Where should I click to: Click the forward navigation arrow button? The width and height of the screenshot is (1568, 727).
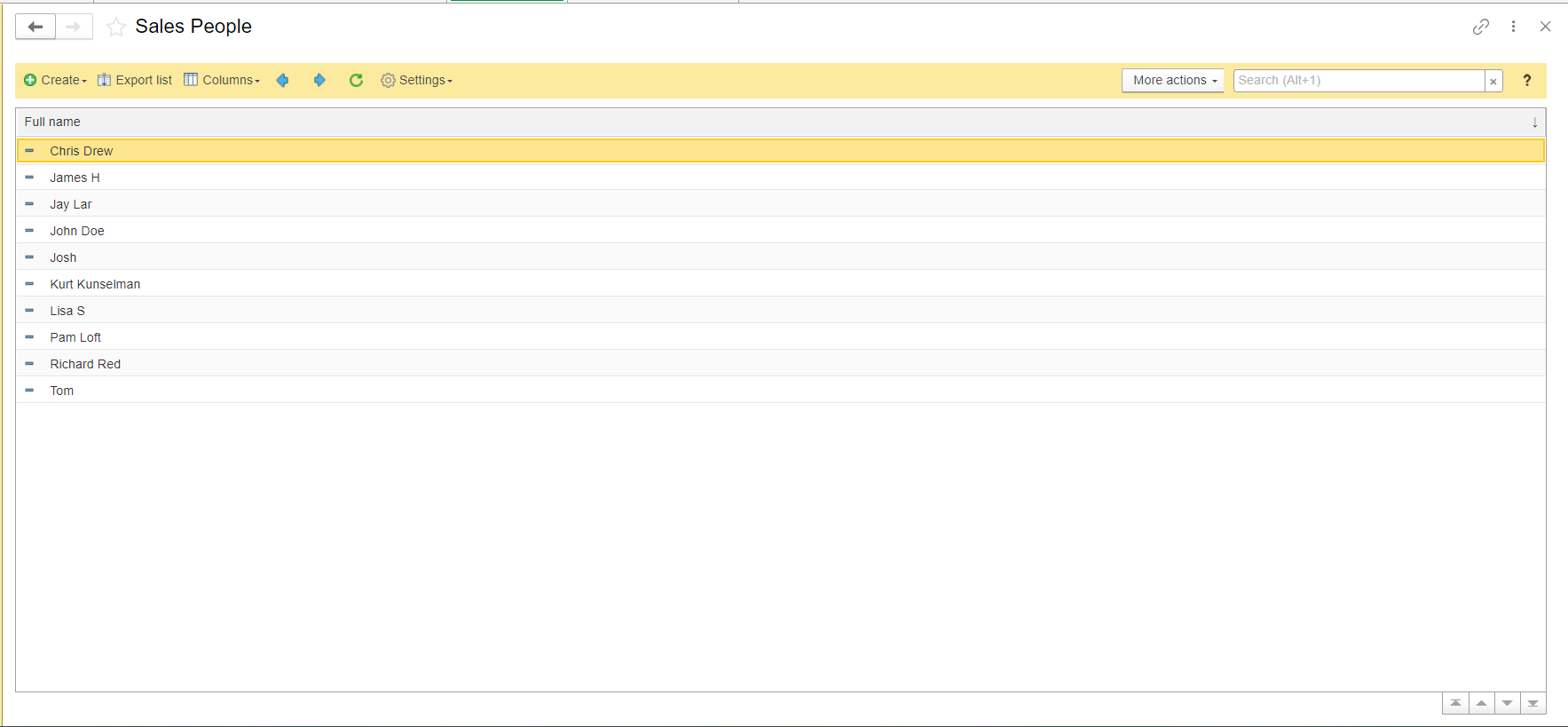coord(74,27)
